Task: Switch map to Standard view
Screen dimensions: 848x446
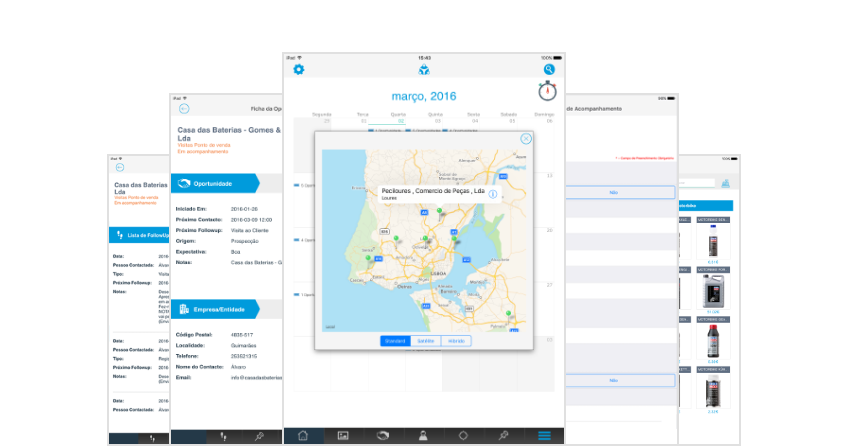Action: [395, 341]
